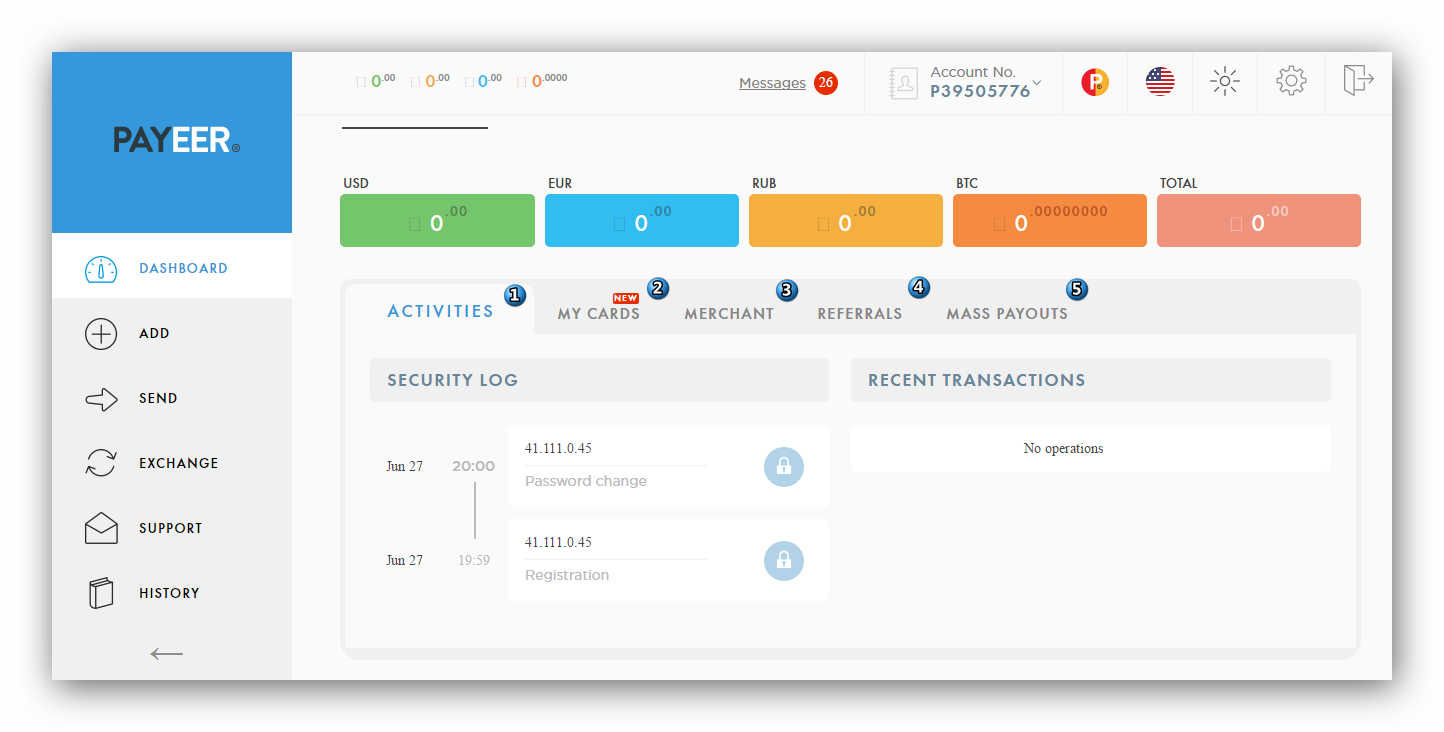This screenshot has width=1444, height=732.
Task: Click the PAYEER logo
Action: click(x=176, y=140)
